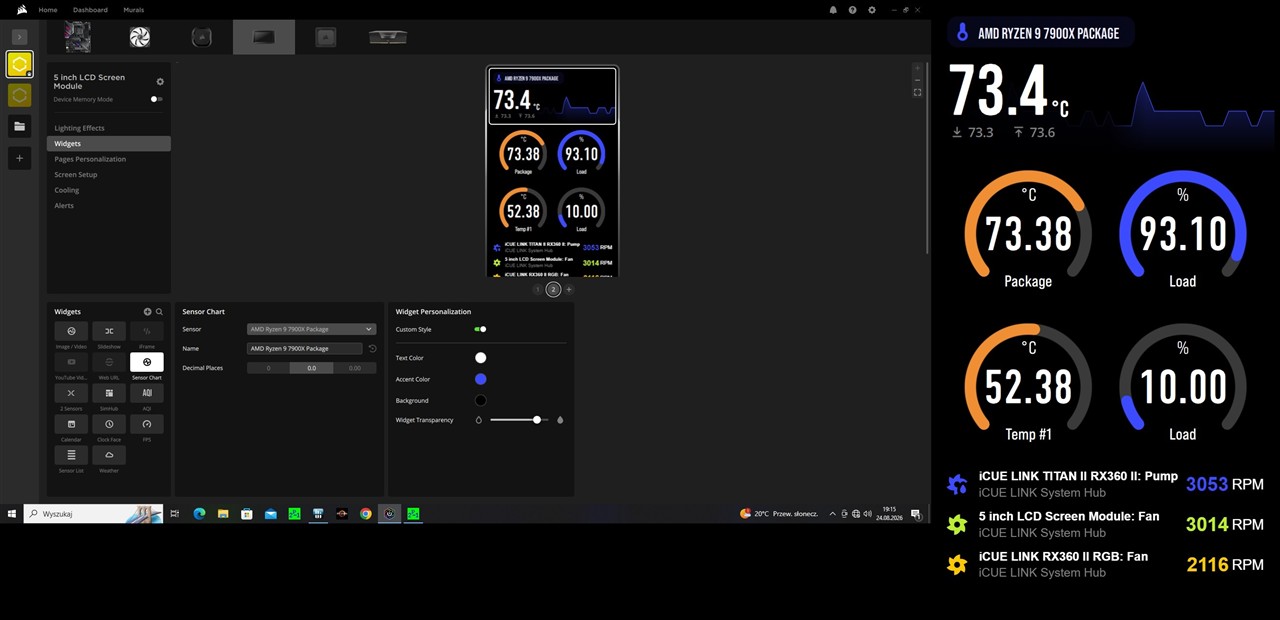Viewport: 1280px width, 620px height.
Task: Select the 2 Sensors widget
Action: point(71,393)
